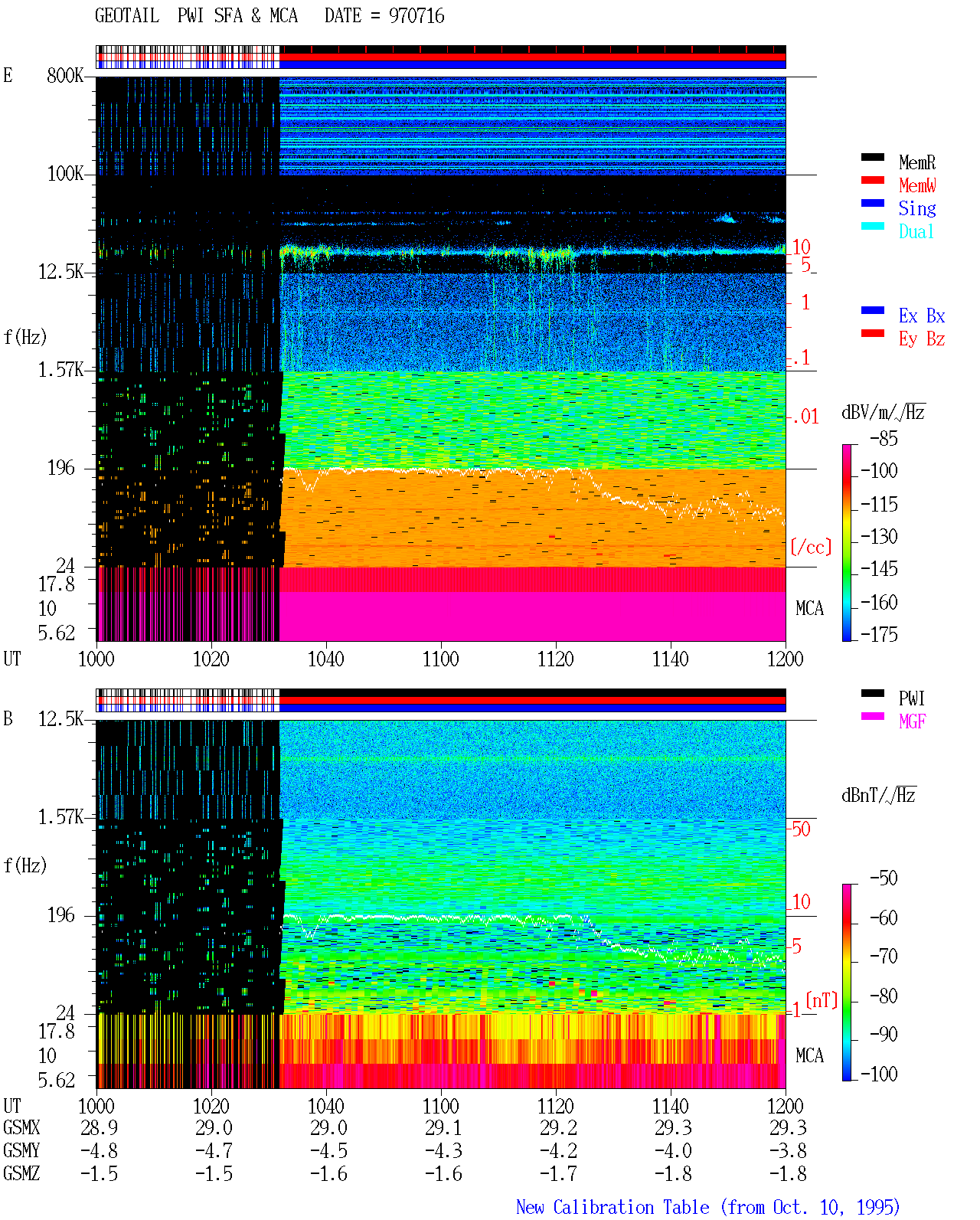
Task: Select the 100K frequency axis label
Action: coord(65,173)
